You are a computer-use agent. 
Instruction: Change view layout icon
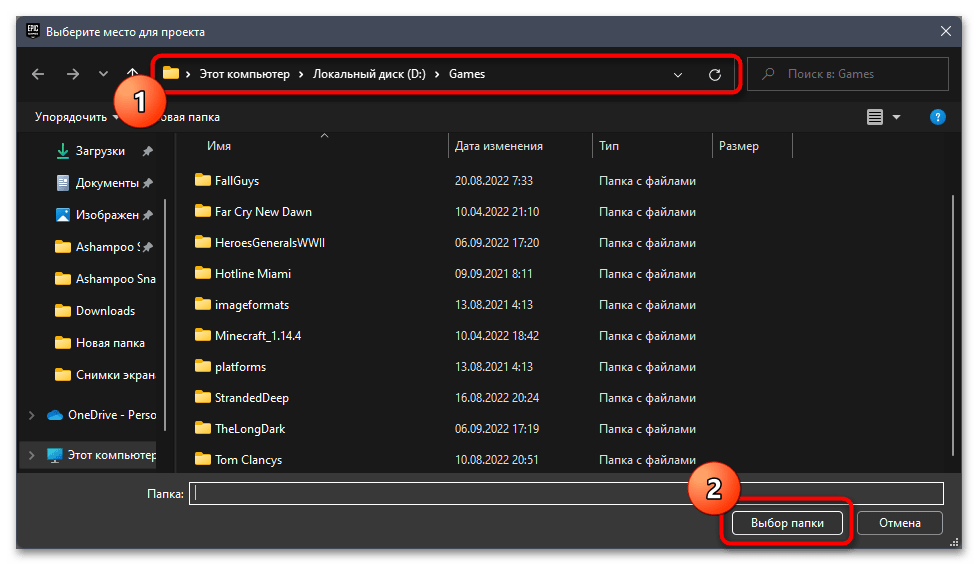coord(875,117)
